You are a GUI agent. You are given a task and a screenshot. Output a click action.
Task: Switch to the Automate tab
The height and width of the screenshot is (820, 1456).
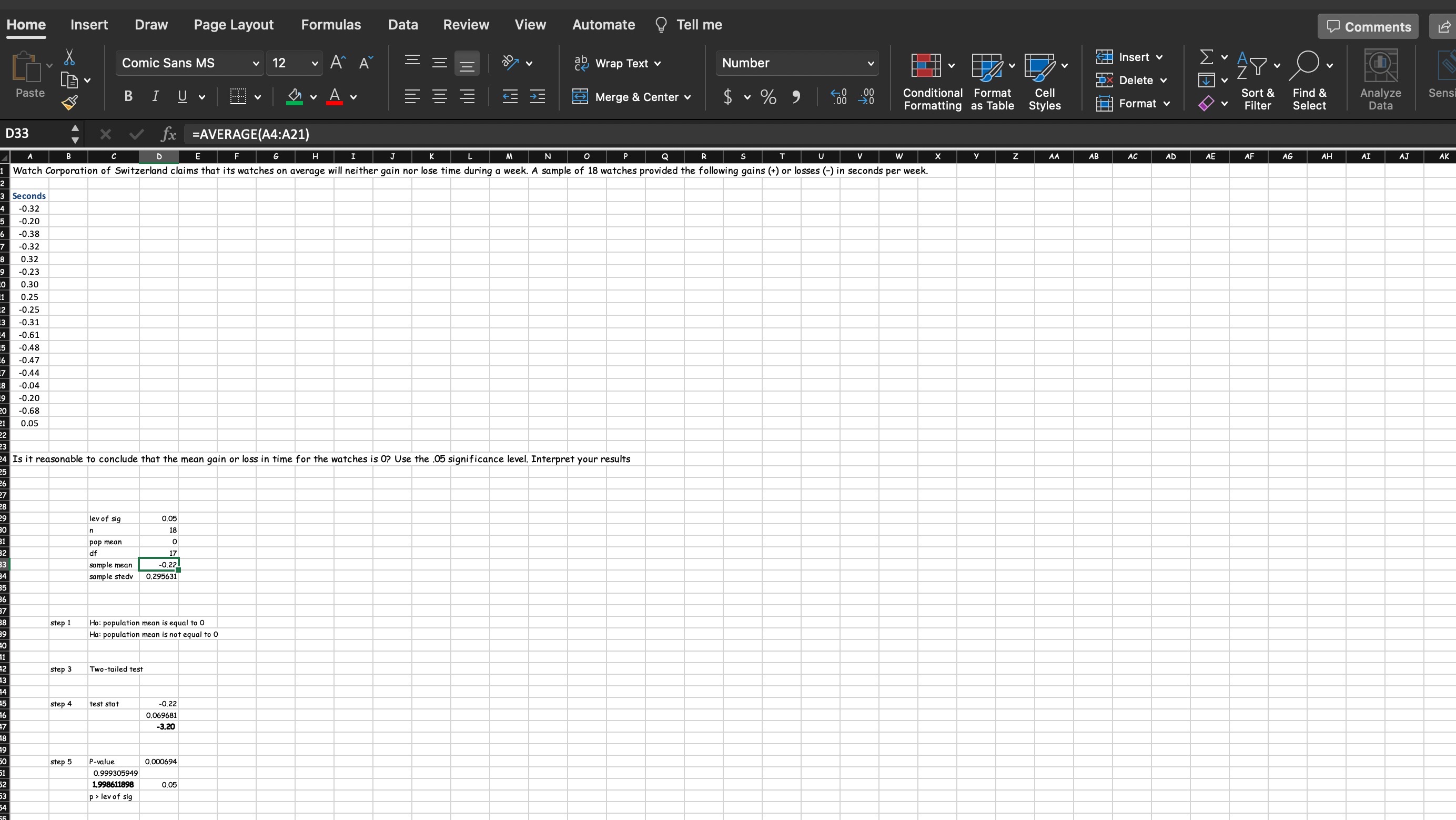[x=603, y=24]
